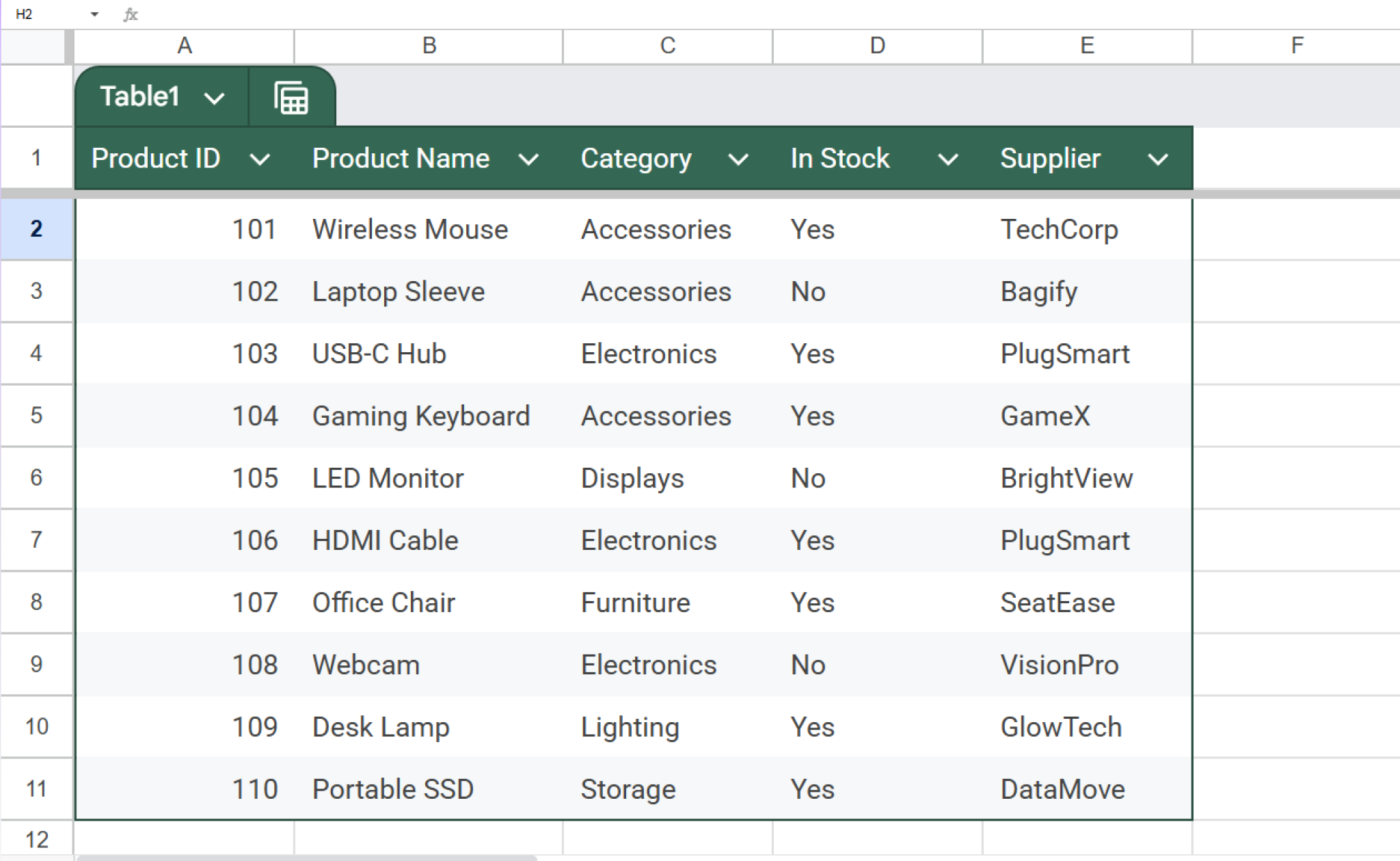Open the Product Name column menu

530,159
